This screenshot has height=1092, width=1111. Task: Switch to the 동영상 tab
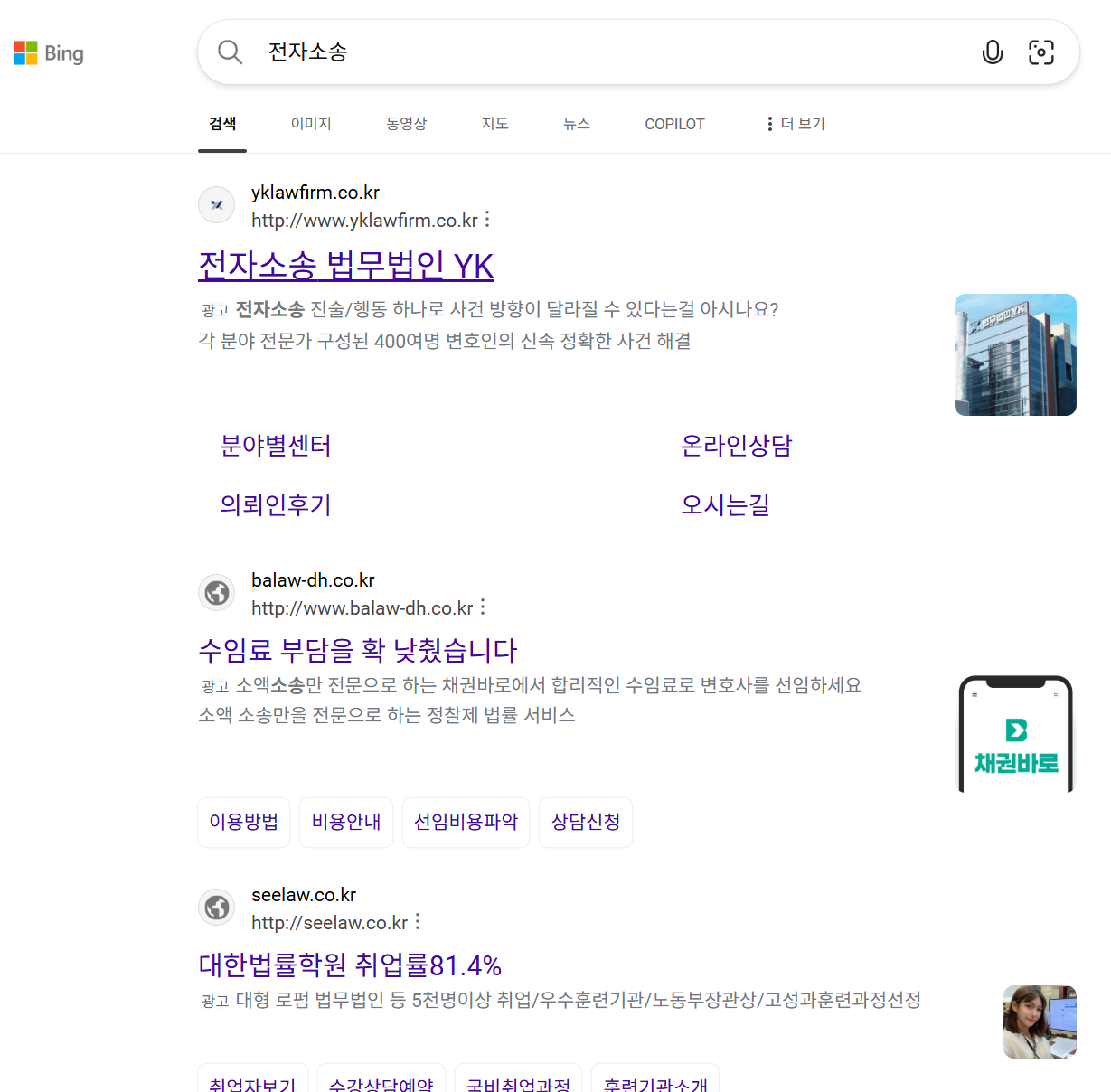tap(407, 124)
